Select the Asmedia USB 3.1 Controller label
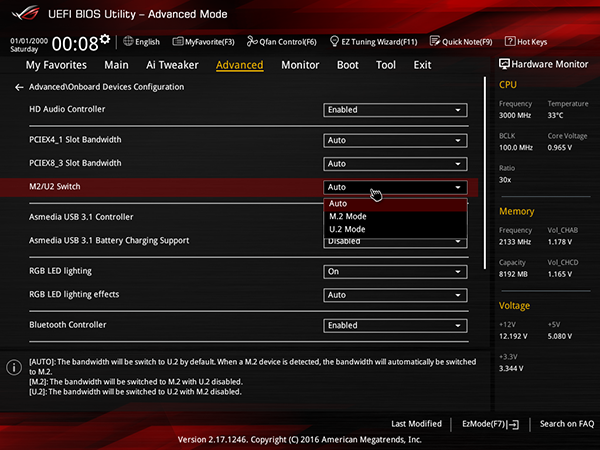This screenshot has height=450, width=600. coord(81,217)
